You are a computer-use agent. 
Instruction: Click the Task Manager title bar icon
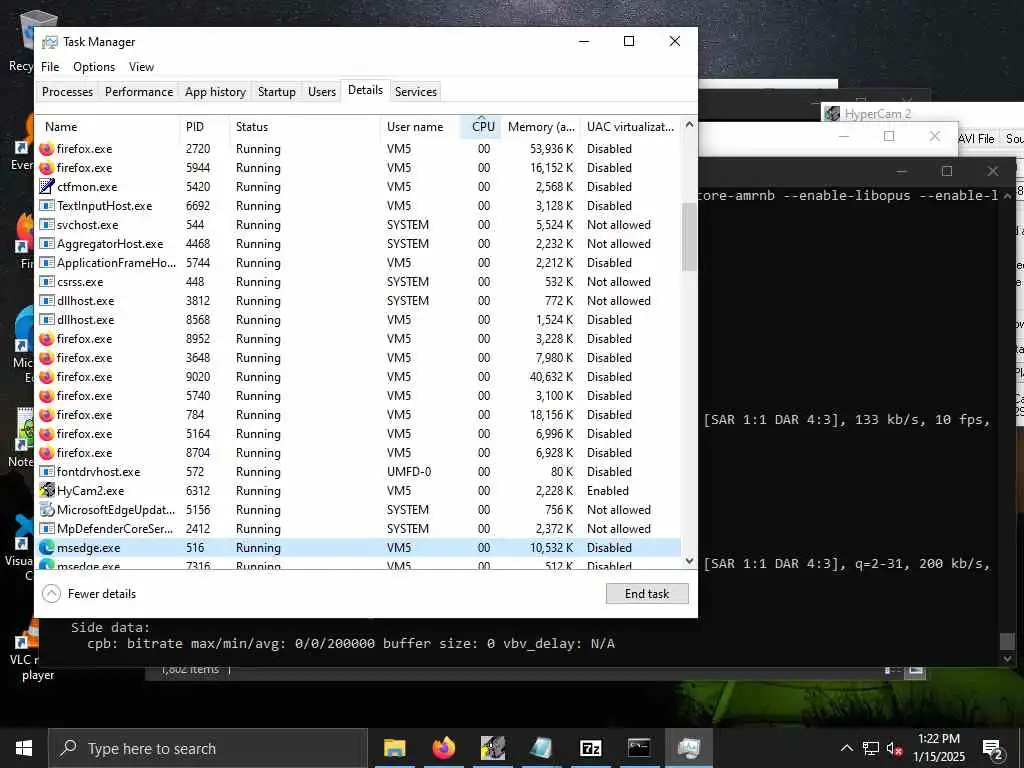(x=50, y=42)
